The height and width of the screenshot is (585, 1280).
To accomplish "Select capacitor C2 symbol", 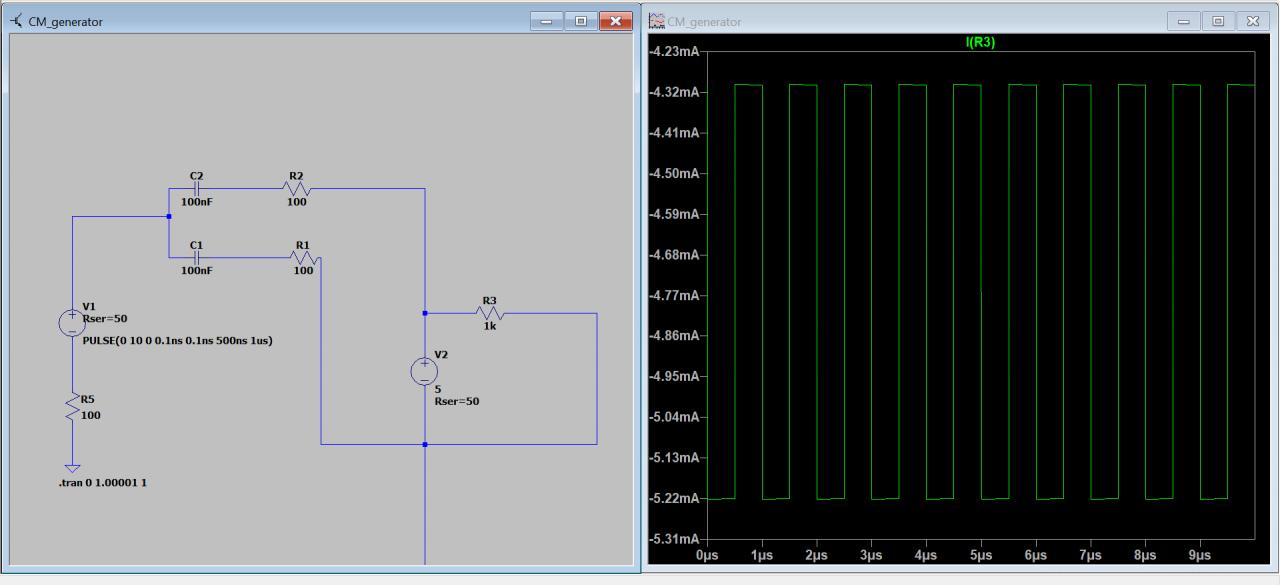I will coord(196,187).
